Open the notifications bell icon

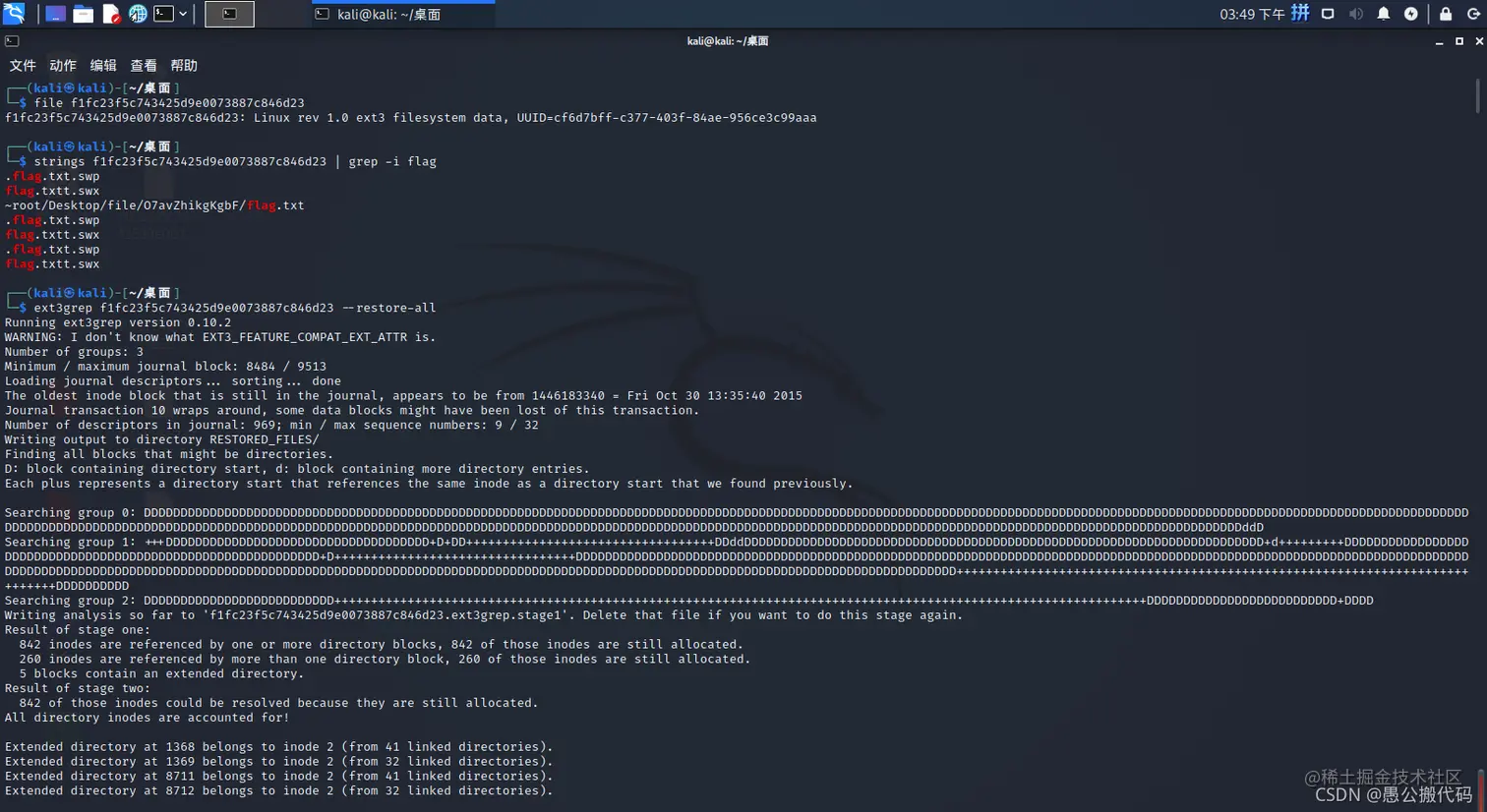1384,14
